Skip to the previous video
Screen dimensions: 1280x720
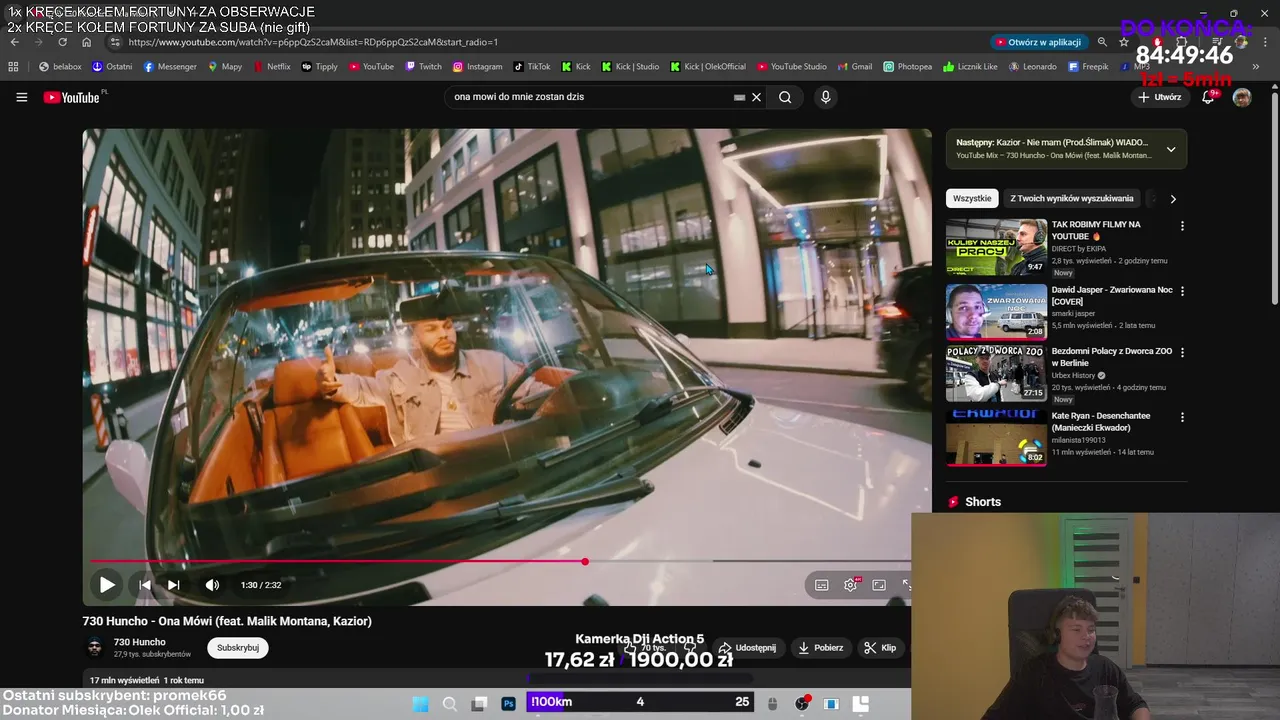pos(145,585)
